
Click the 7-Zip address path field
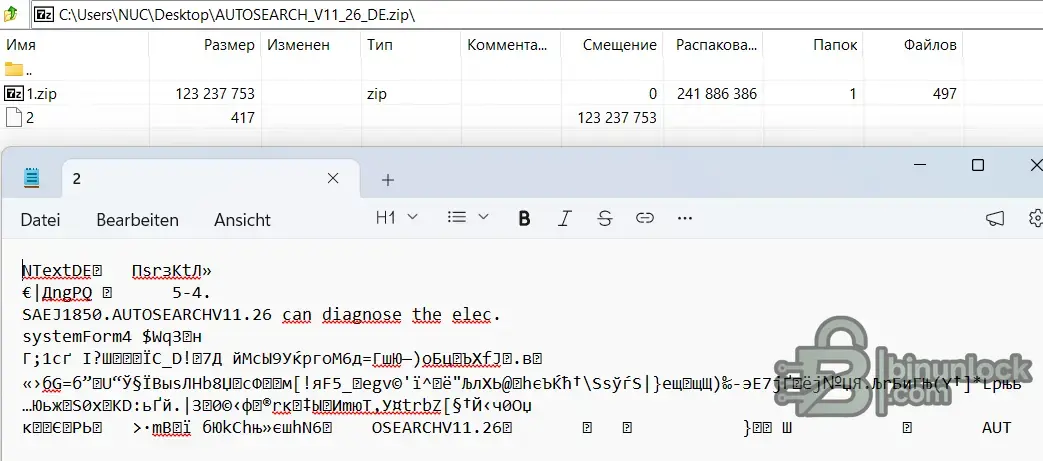pyautogui.click(x=537, y=14)
